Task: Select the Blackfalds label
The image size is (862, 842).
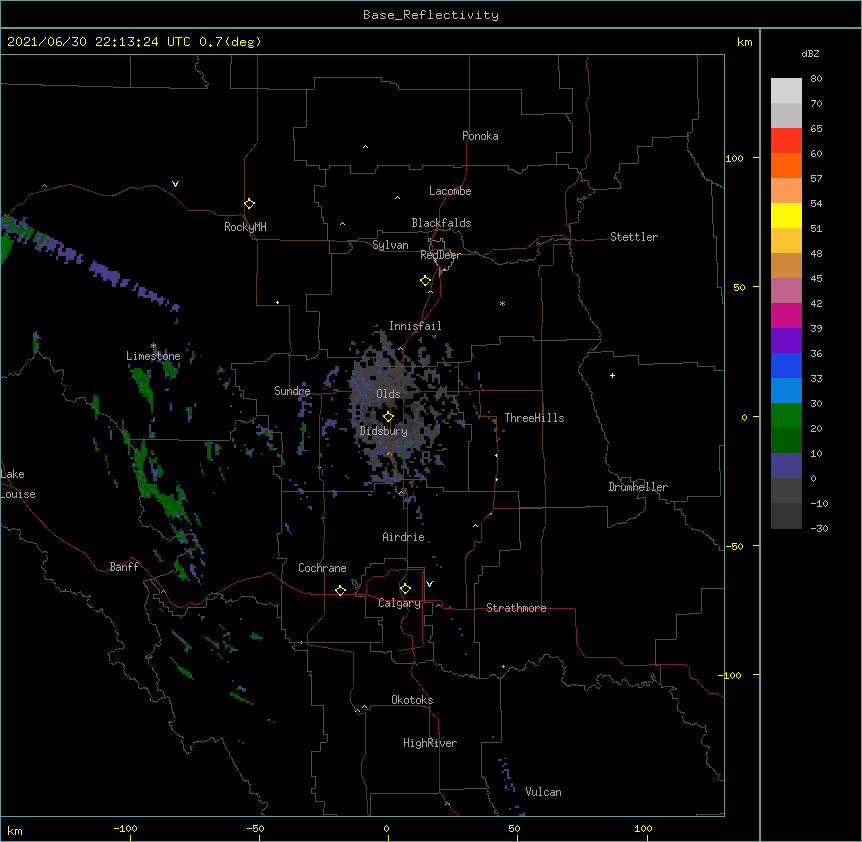Action: [x=441, y=223]
